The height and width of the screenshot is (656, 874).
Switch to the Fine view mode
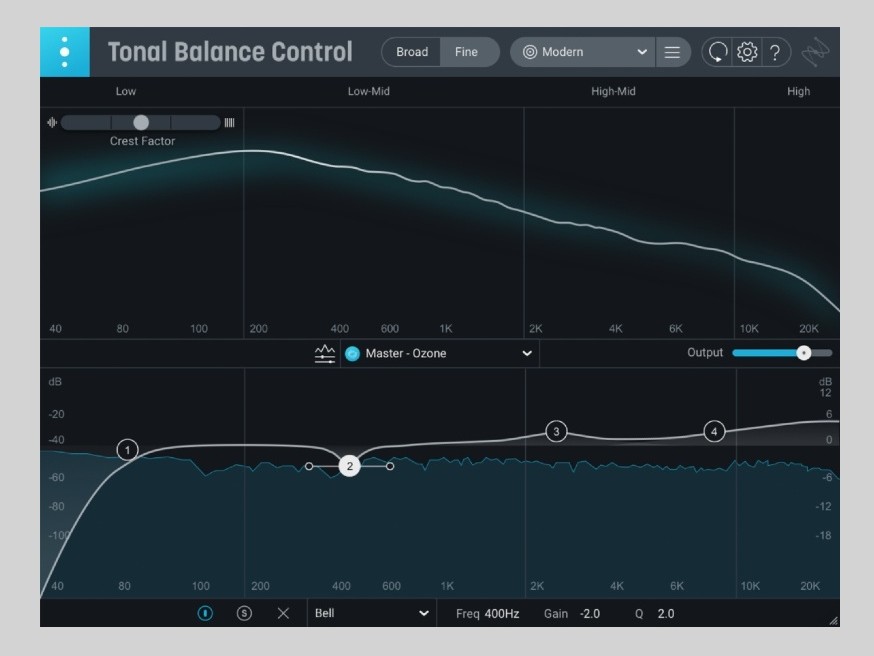(466, 52)
